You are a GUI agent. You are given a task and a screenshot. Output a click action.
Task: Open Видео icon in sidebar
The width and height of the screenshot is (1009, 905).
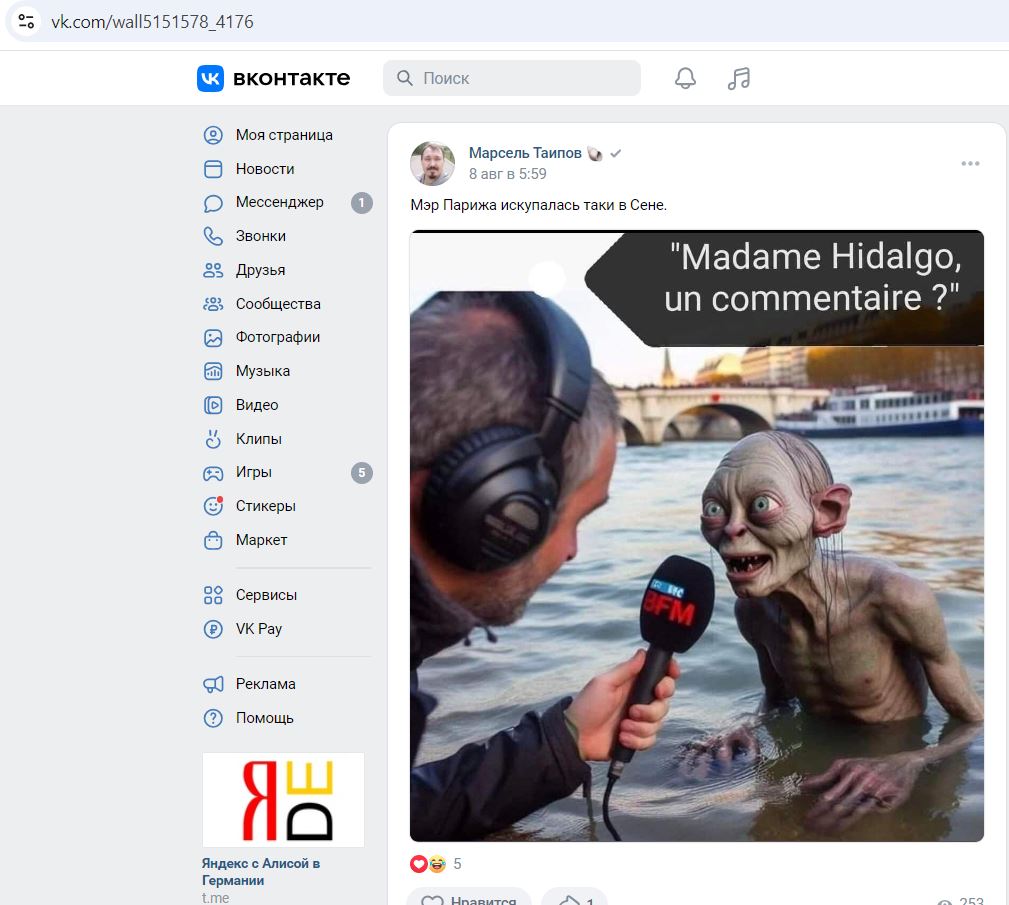click(x=213, y=405)
